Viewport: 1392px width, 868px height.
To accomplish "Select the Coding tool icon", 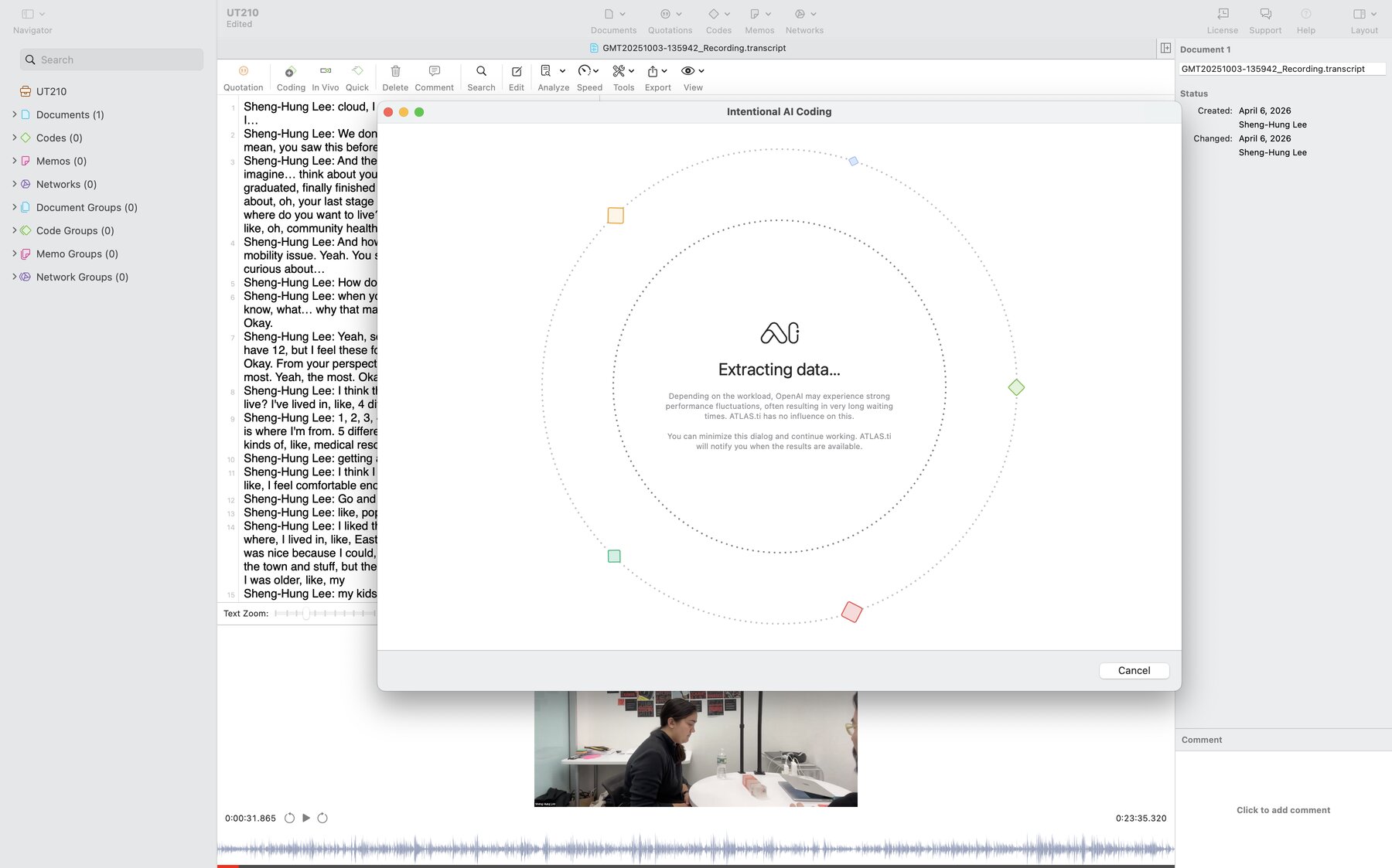I will [x=291, y=71].
